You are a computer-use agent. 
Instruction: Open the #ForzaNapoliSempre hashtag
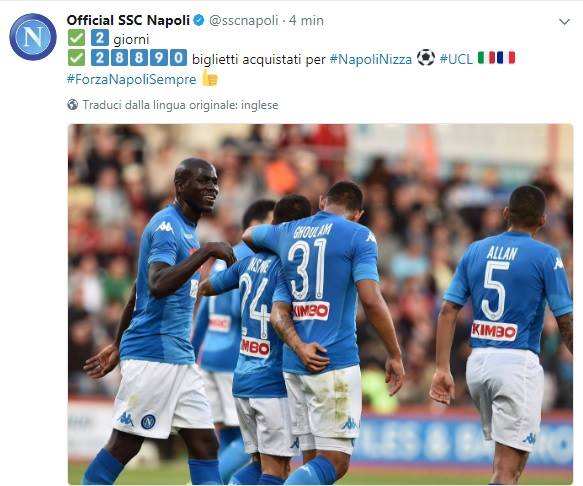pos(132,79)
